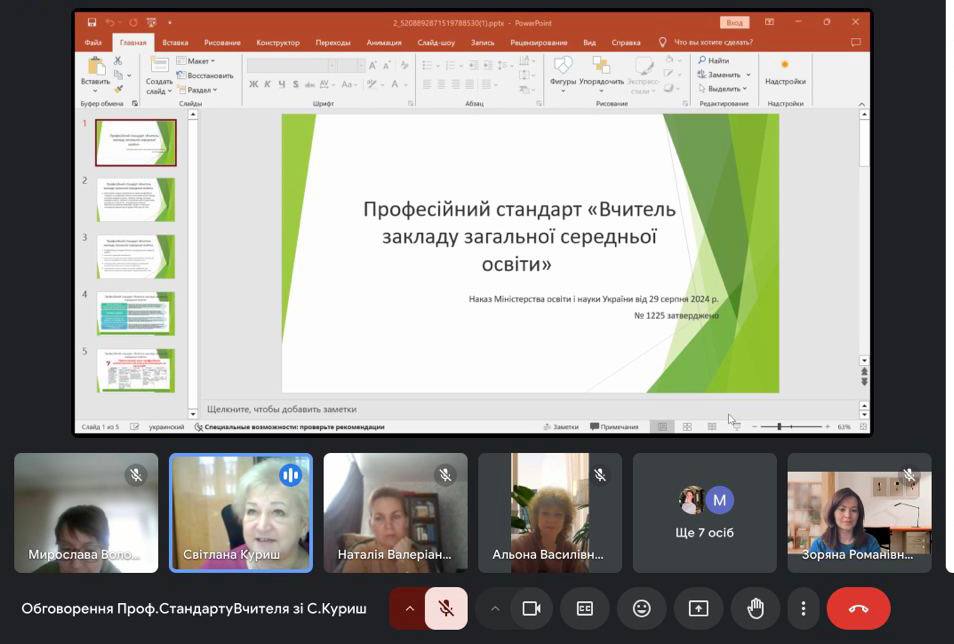
Task: Select slide 4 thumbnail
Action: [136, 313]
